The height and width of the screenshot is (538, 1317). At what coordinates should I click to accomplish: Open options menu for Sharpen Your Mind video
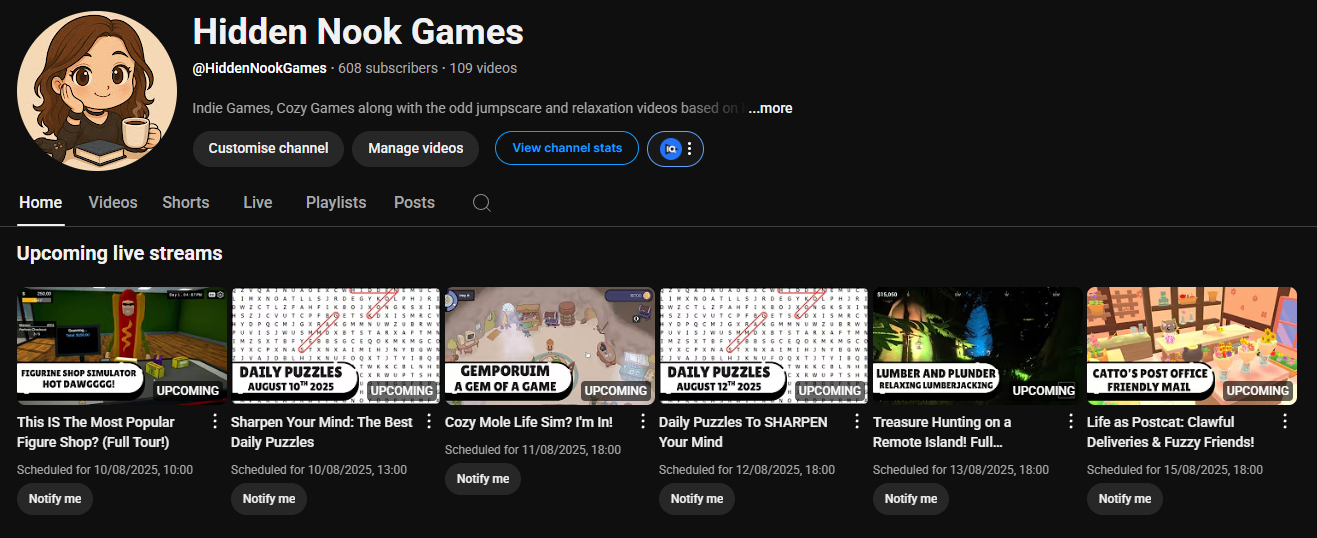(x=429, y=421)
